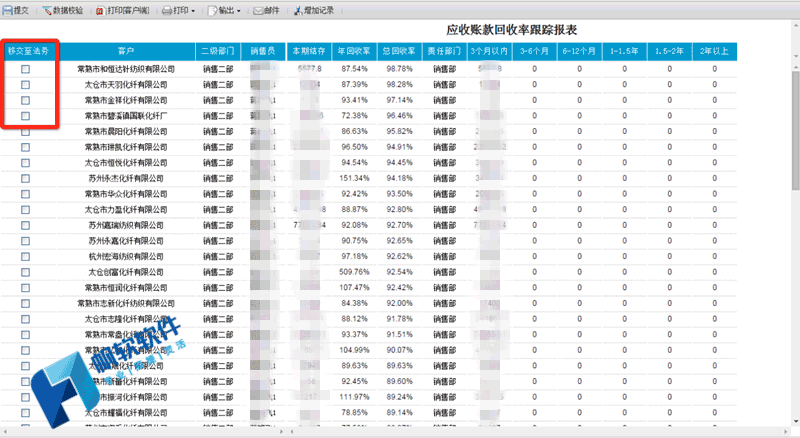Tick the checkbox for 苏州嘉瑞纺织有限公司

[26, 225]
